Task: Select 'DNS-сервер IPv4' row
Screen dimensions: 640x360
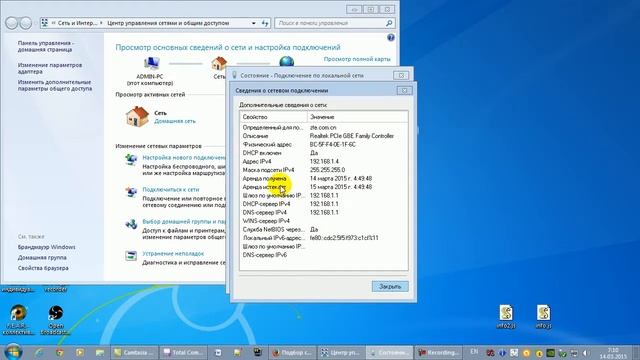Action: tap(324, 213)
